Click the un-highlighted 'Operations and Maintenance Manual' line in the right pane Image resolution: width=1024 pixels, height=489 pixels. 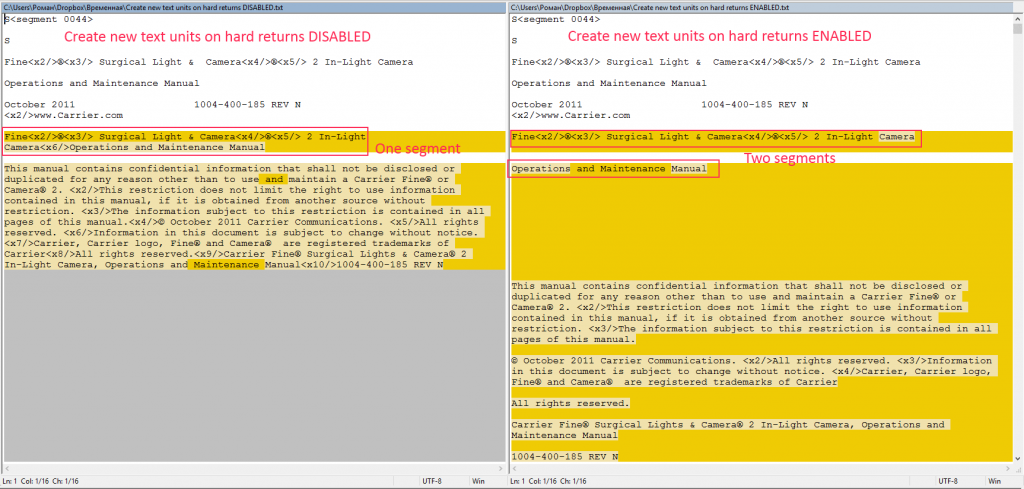609,84
